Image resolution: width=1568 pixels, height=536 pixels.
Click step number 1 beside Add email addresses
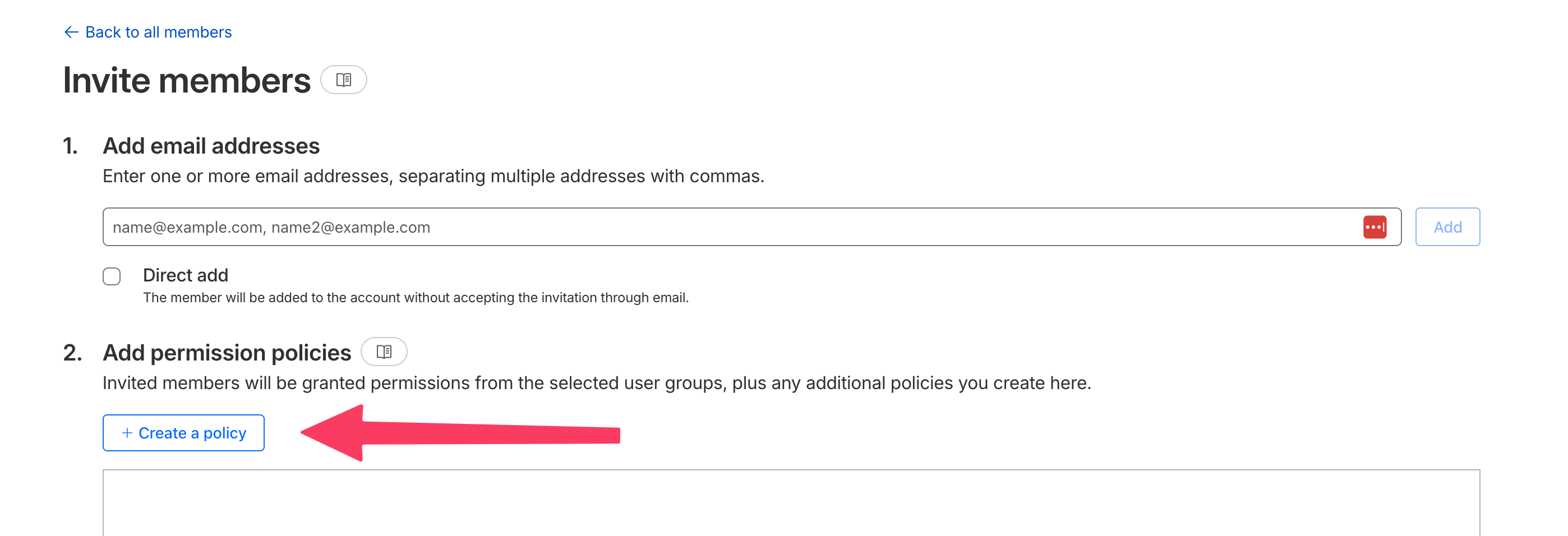(x=71, y=146)
